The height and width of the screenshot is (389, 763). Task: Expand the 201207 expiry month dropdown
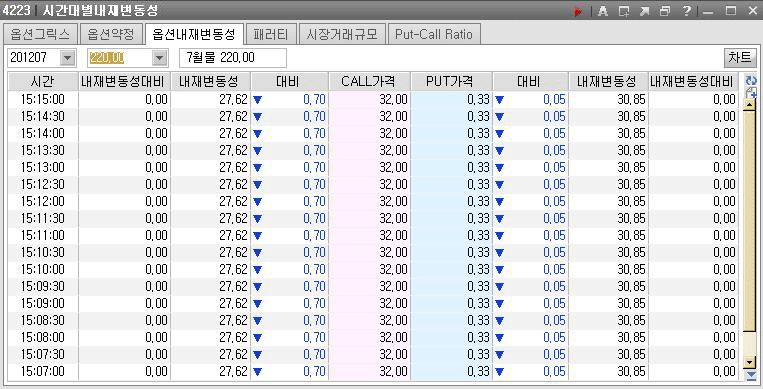tap(67, 58)
